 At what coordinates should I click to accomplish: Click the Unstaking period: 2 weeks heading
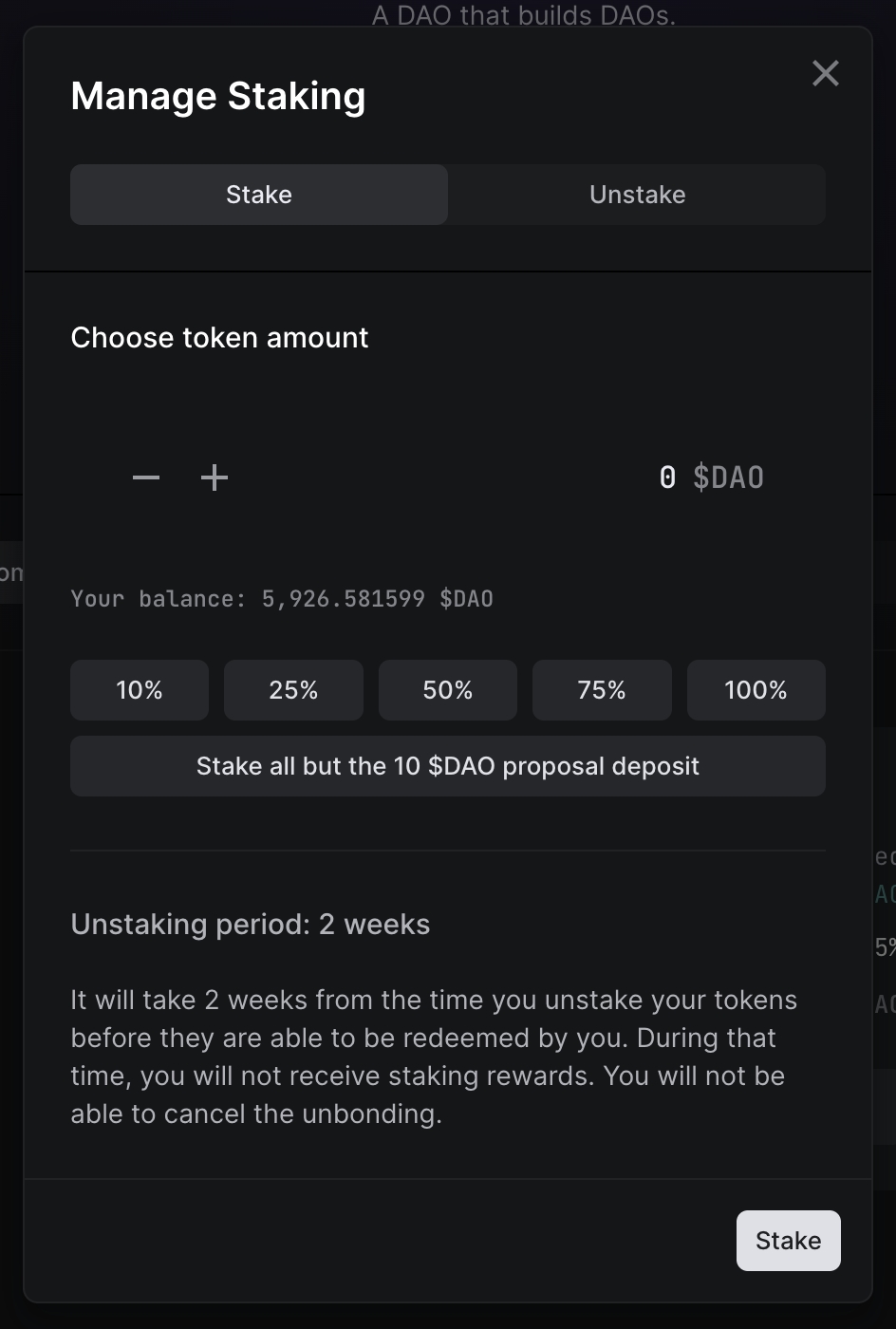click(251, 925)
